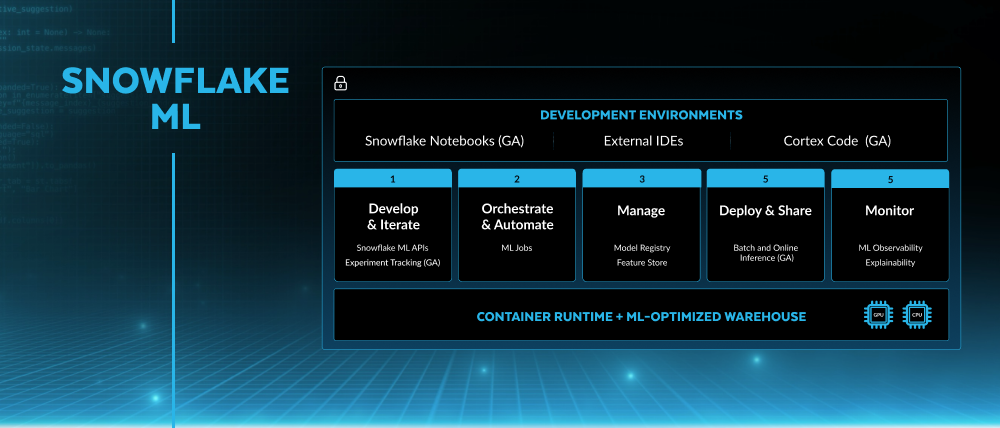This screenshot has height=428, width=1000.
Task: Click the CPU chip icon
Action: point(917,315)
